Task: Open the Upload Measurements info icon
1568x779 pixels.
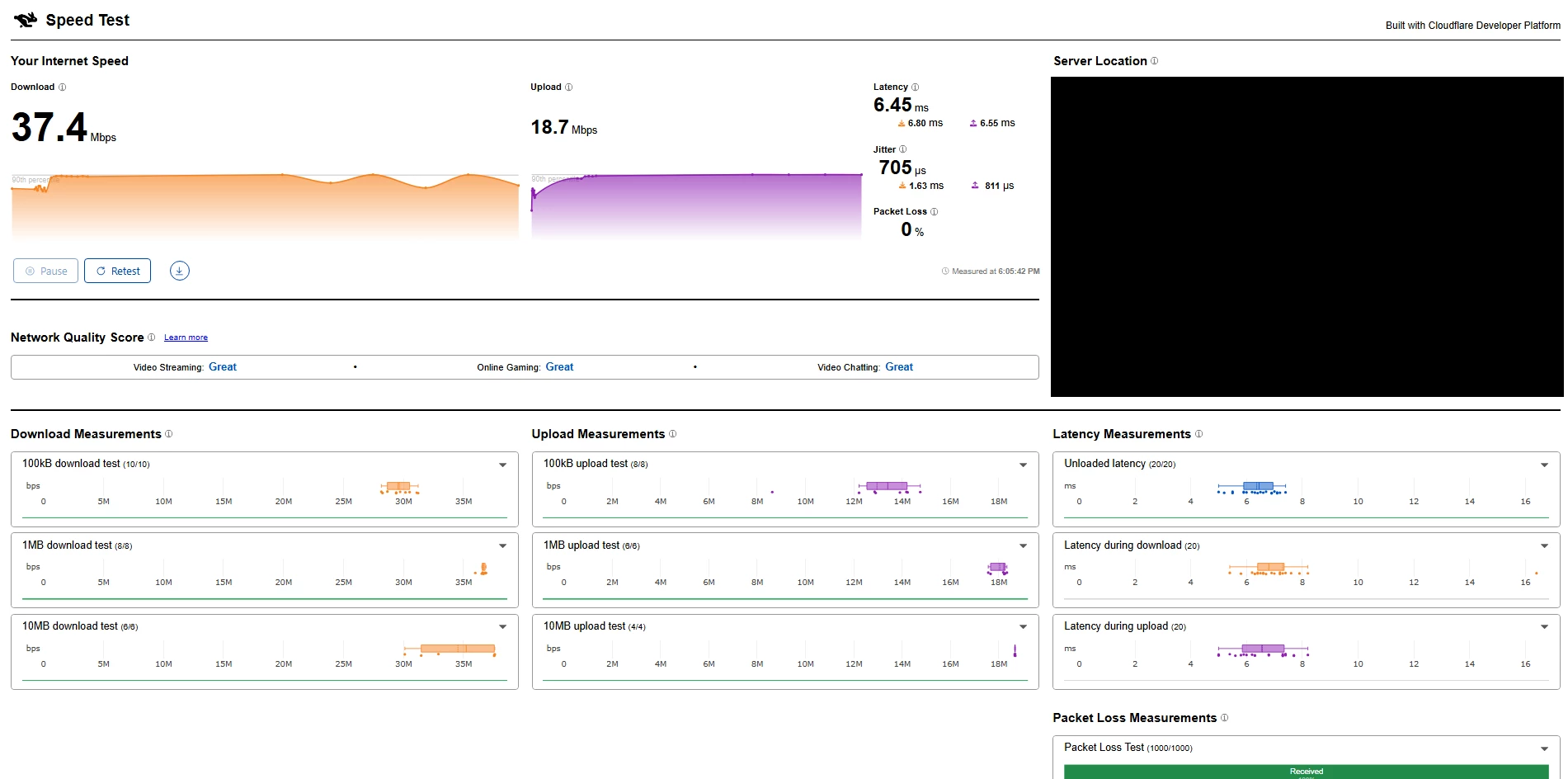Action: click(x=672, y=434)
